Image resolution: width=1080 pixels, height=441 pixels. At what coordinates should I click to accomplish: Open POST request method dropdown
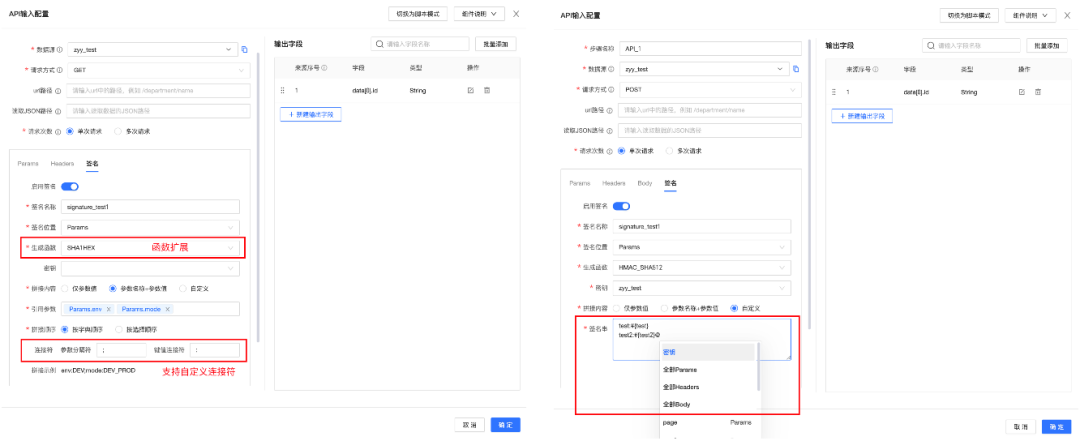(x=707, y=90)
